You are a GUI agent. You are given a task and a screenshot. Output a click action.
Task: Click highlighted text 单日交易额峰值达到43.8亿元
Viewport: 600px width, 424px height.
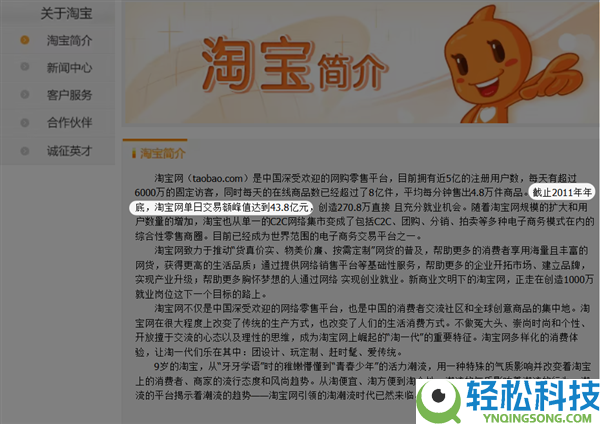tap(246, 207)
